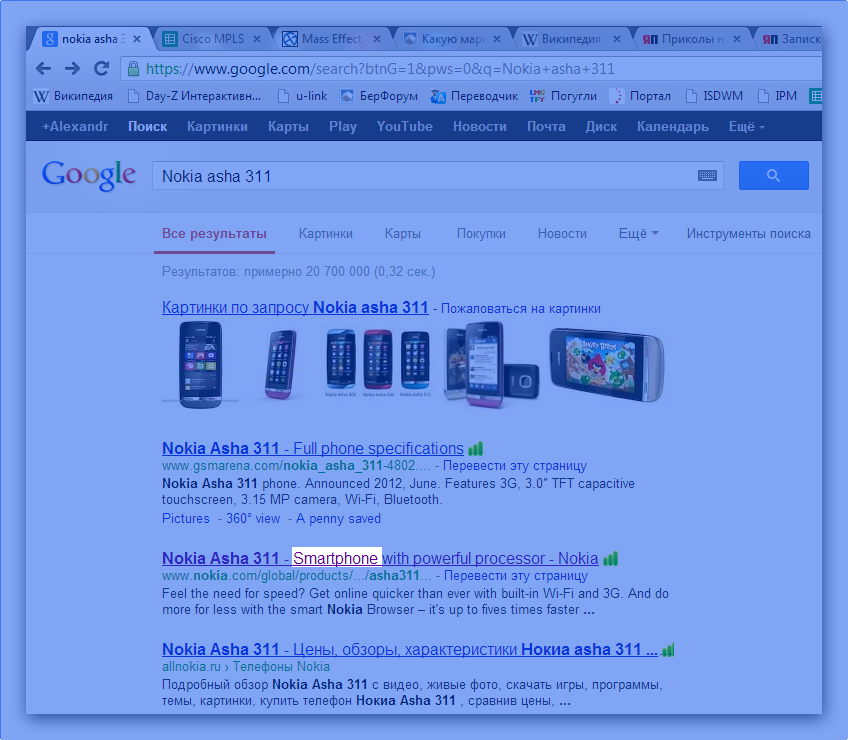Screen dimensions: 848x740
Task: Open the Переводчик bookmark
Action: click(x=475, y=97)
